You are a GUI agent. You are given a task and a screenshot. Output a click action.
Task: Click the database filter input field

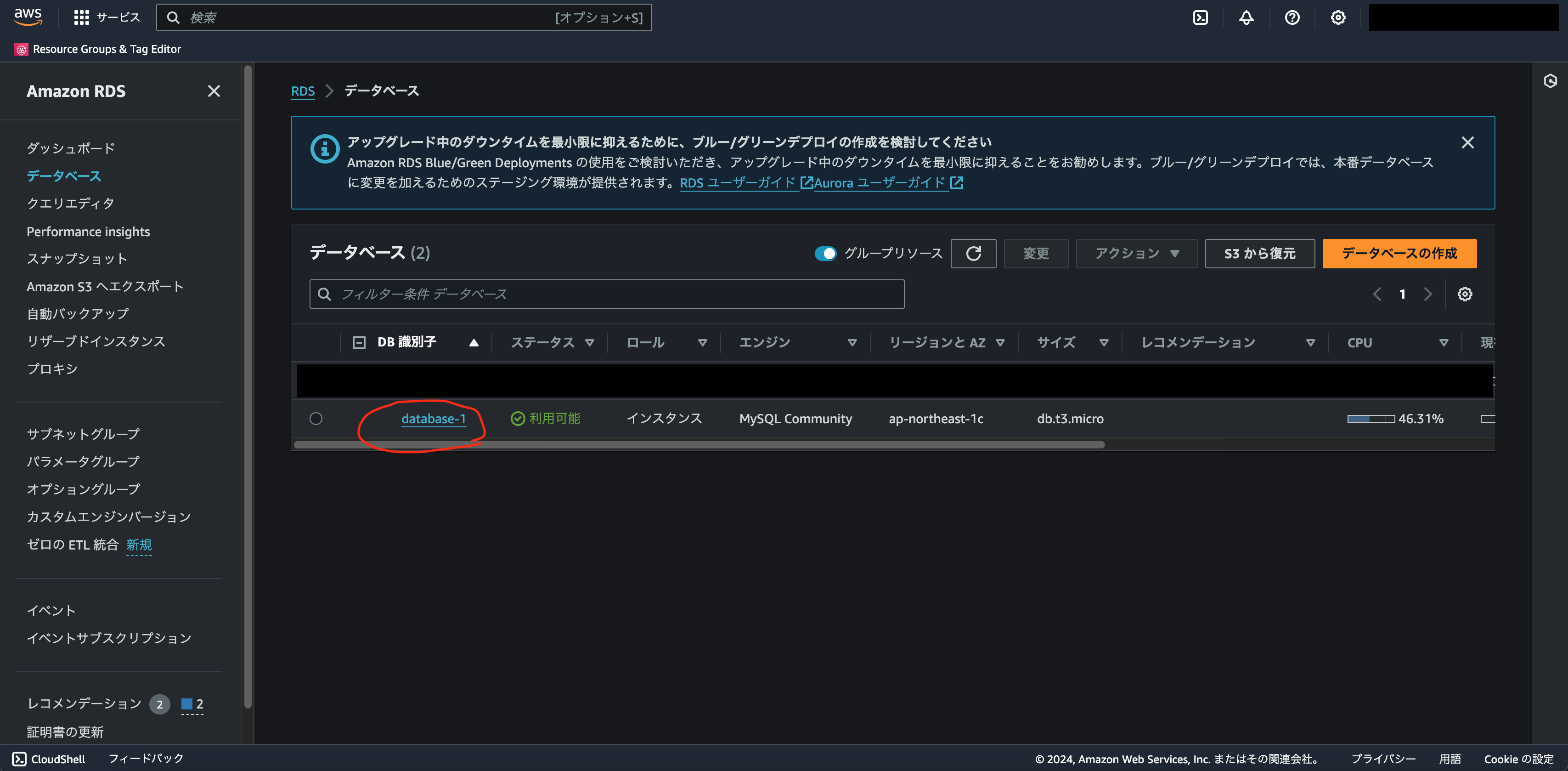[x=606, y=294]
